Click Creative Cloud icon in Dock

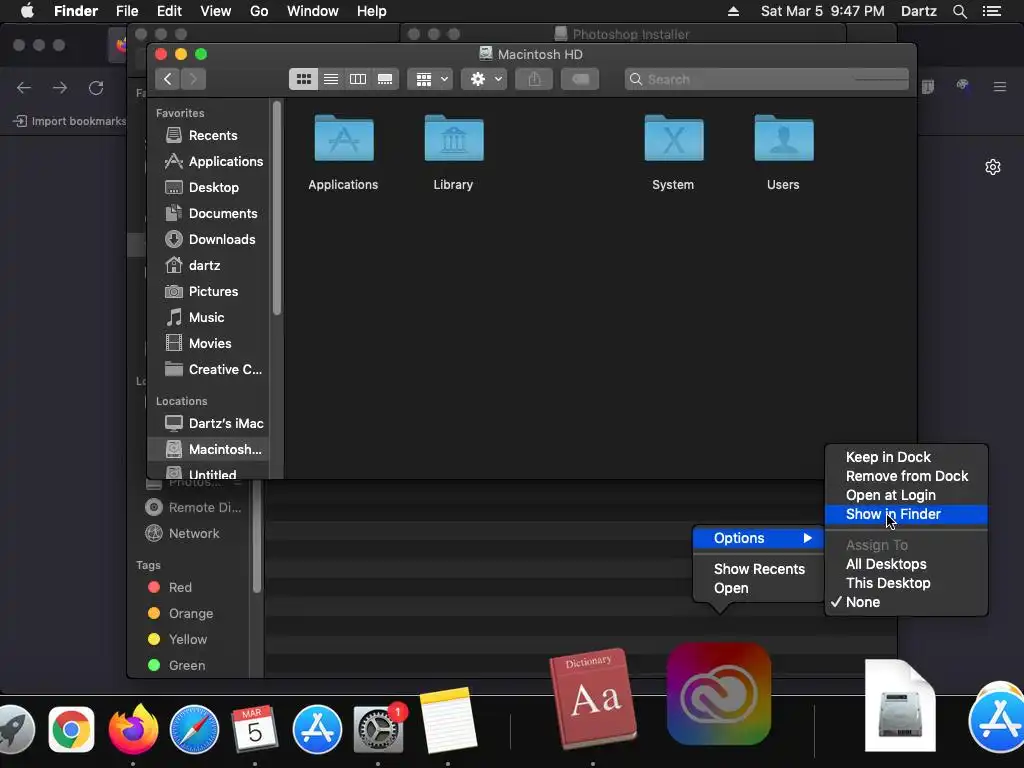(719, 694)
